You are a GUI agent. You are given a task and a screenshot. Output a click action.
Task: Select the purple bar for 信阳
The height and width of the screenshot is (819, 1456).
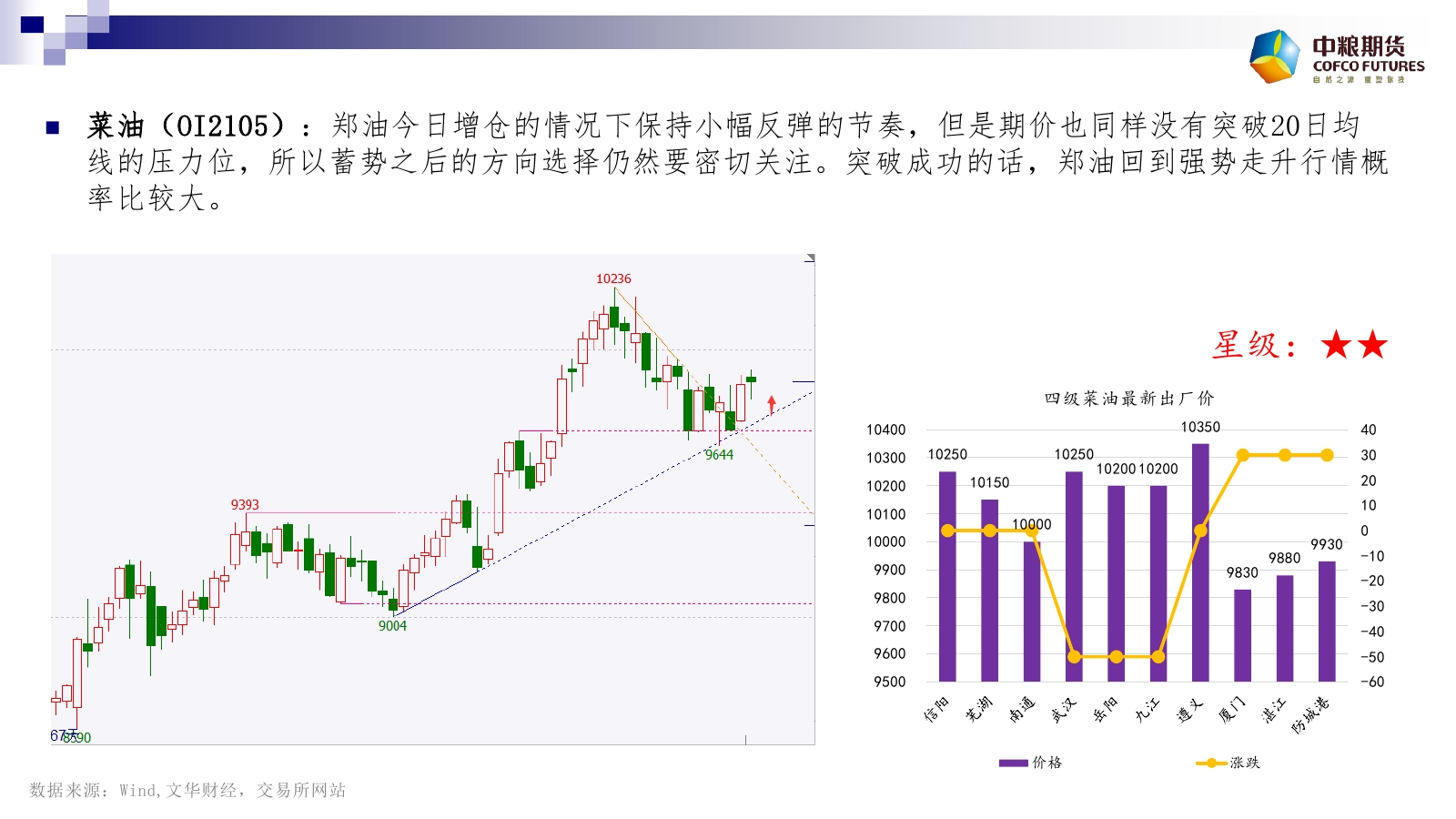click(947, 576)
